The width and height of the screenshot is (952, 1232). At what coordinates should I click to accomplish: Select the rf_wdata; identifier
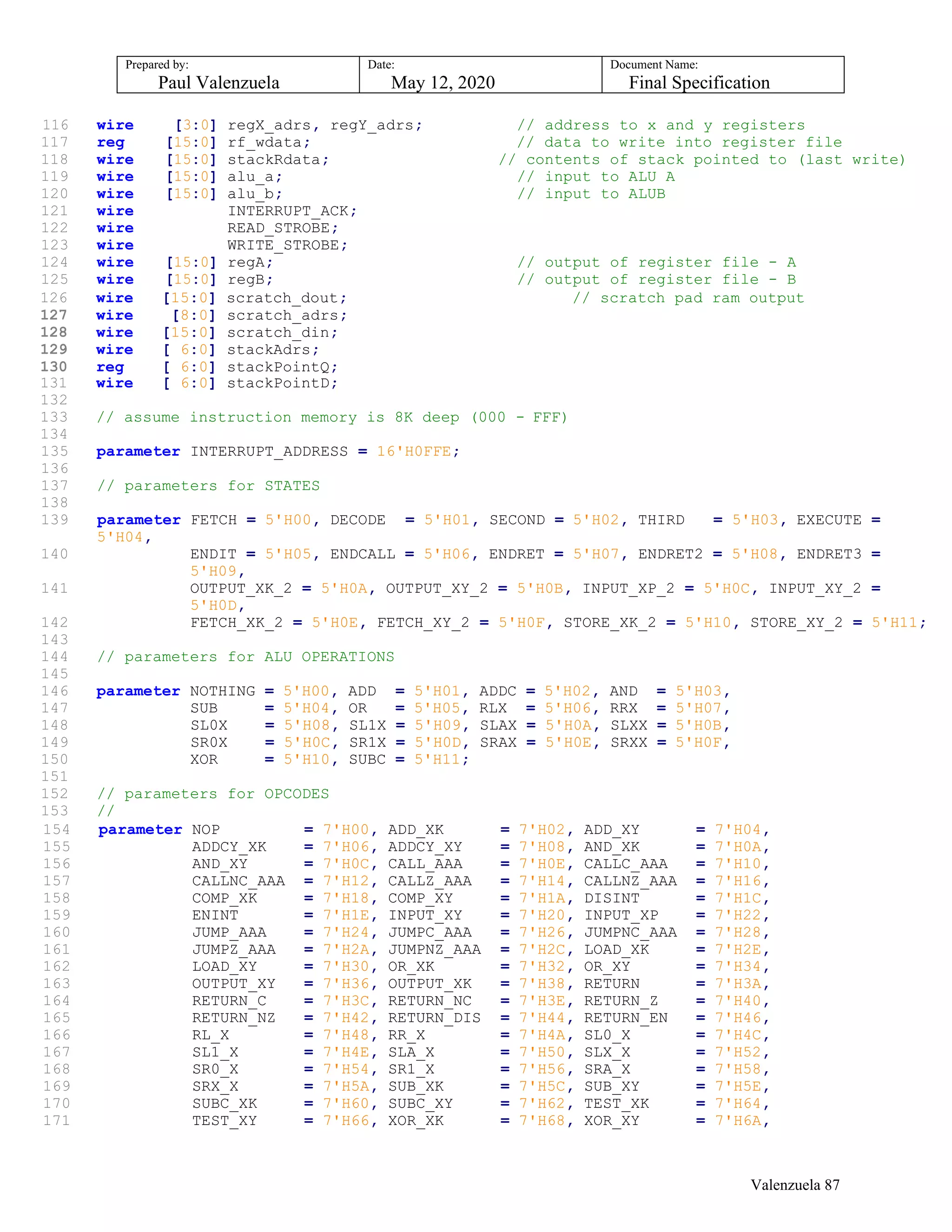[x=269, y=142]
